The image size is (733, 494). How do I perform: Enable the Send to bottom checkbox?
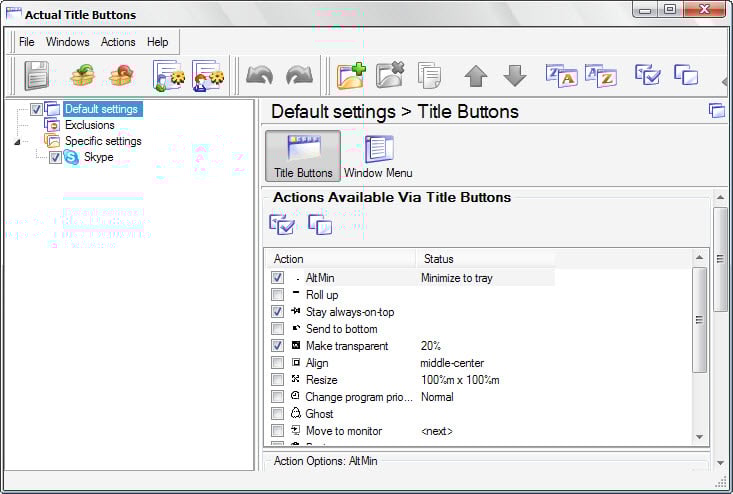click(277, 329)
